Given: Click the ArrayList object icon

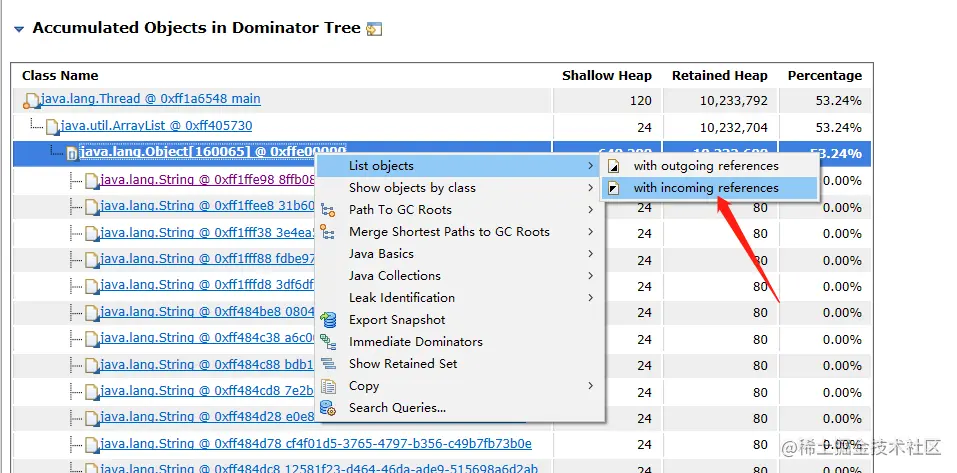Looking at the screenshot, I should click(x=52, y=127).
